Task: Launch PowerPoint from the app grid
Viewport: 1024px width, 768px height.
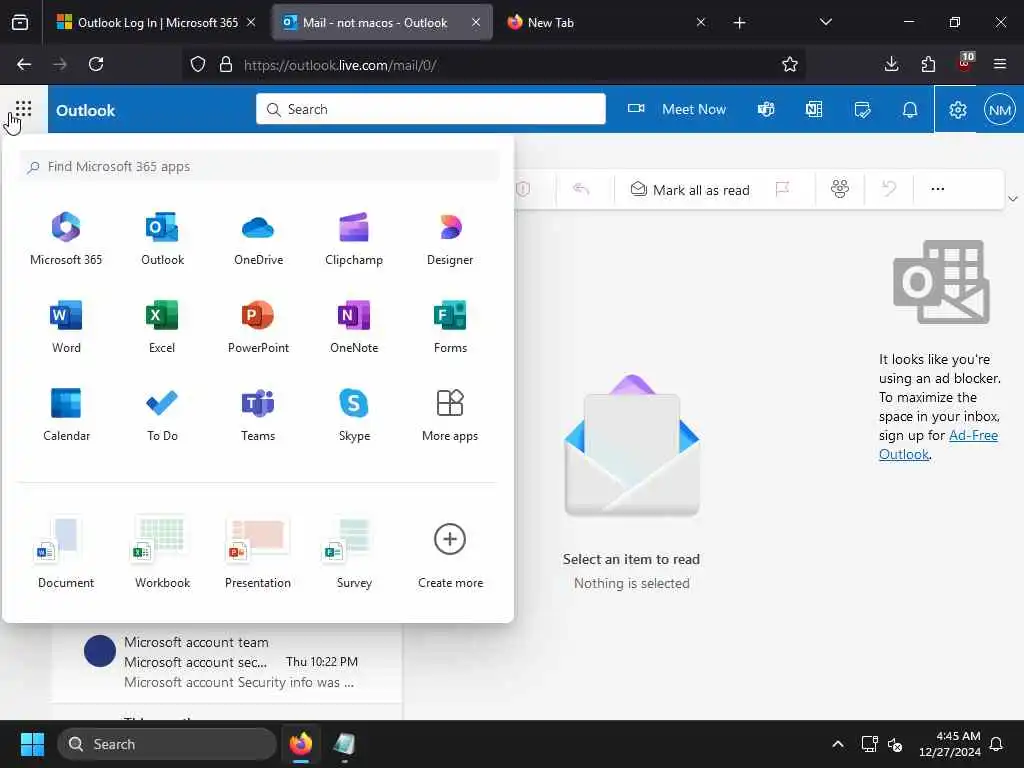Action: (258, 327)
